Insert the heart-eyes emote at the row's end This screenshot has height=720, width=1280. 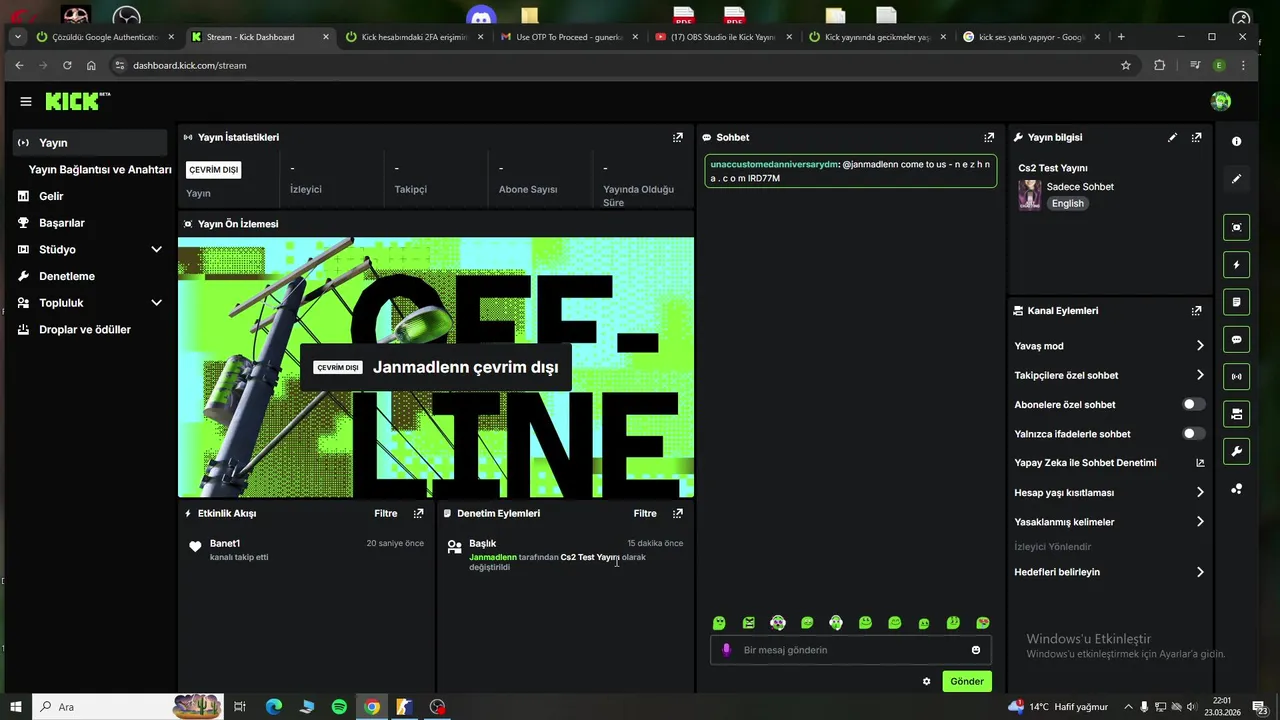(x=983, y=623)
